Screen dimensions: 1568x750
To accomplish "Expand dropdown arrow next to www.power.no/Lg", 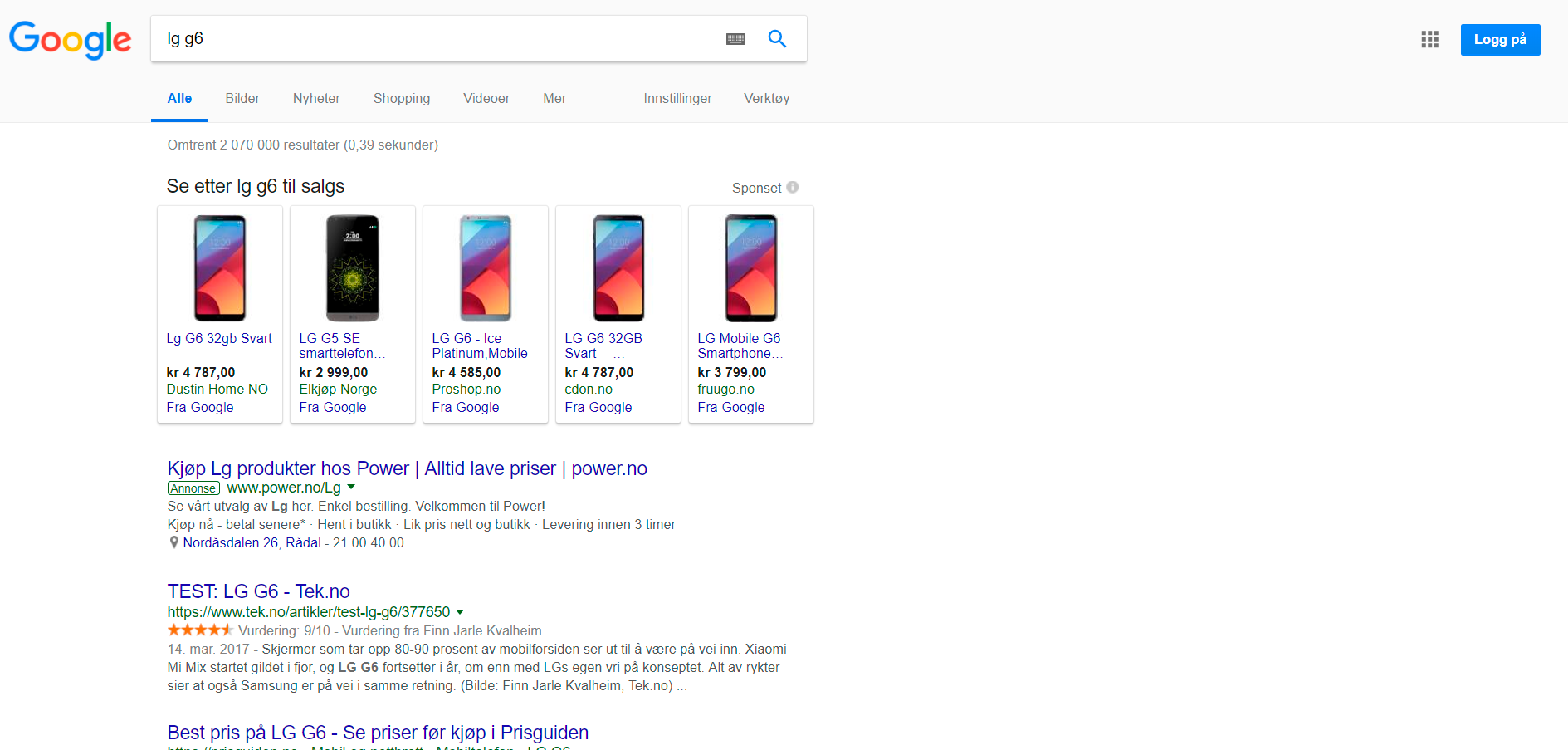I will [x=351, y=488].
